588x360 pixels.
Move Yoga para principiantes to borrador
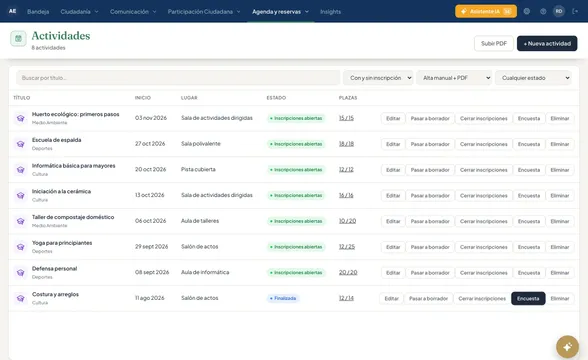pyautogui.click(x=430, y=247)
